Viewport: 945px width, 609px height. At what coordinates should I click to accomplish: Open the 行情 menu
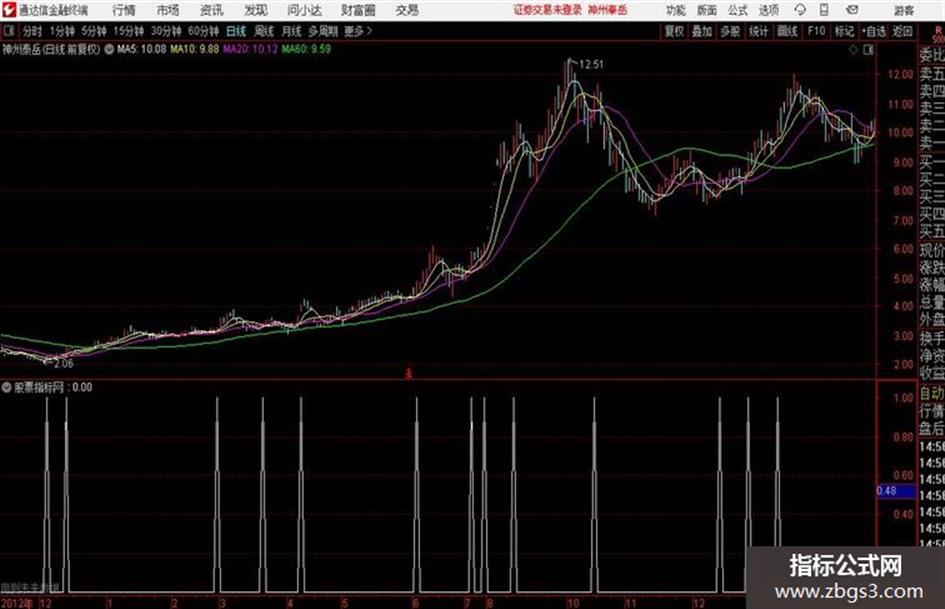[x=124, y=10]
